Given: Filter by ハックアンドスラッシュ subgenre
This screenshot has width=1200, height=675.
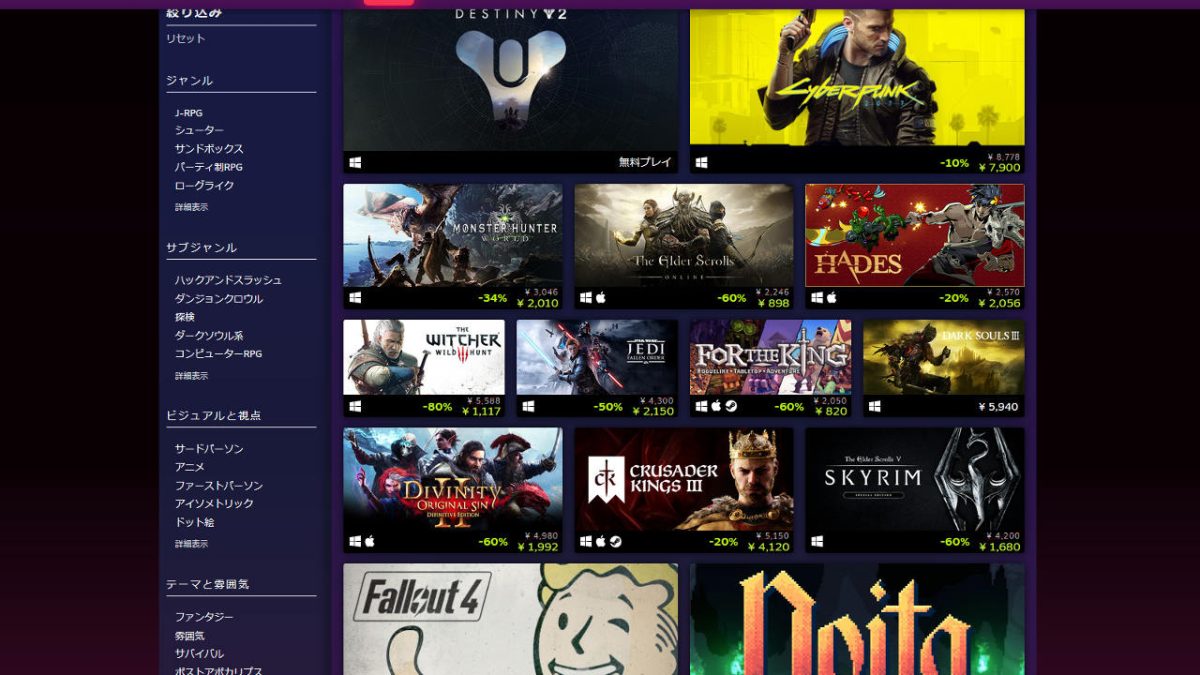Looking at the screenshot, I should click(x=228, y=280).
